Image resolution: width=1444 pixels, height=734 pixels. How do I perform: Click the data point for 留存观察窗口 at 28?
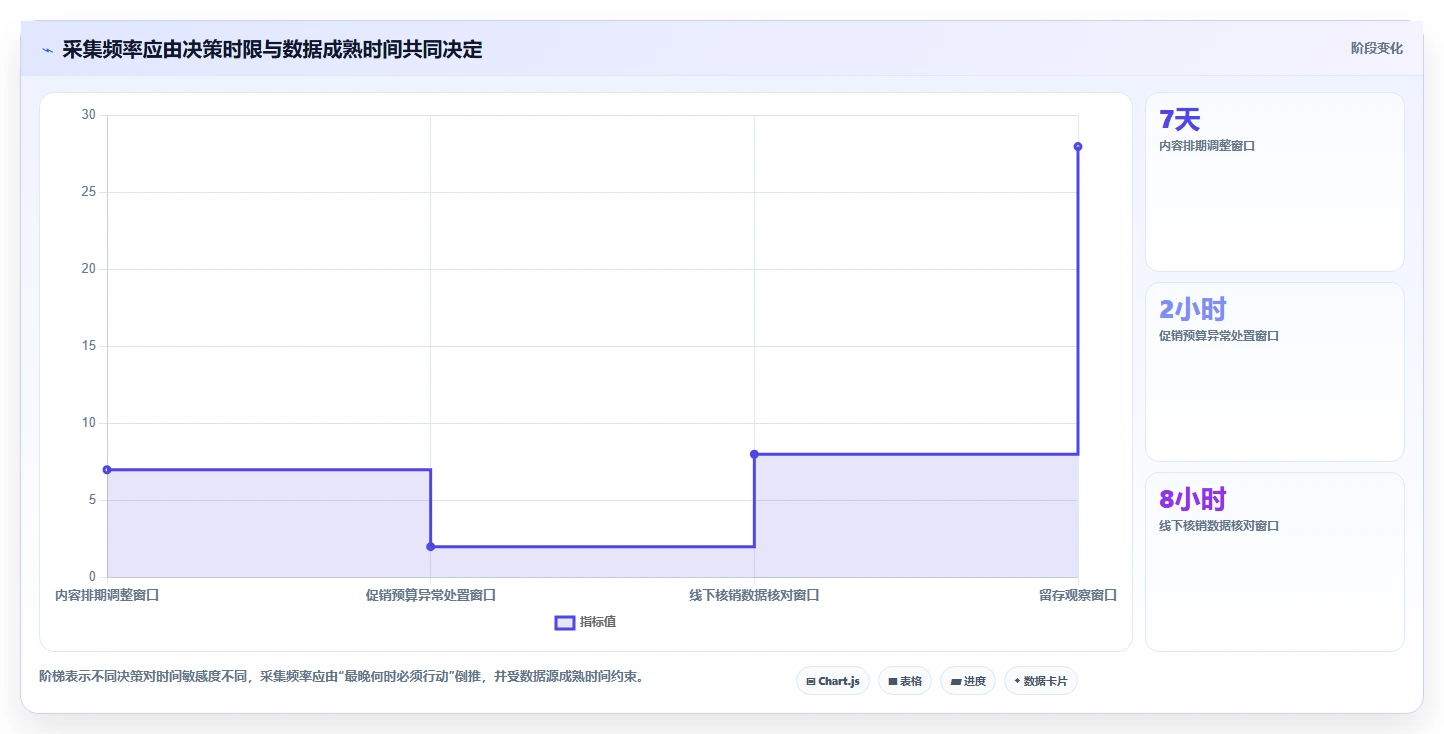(x=1078, y=146)
